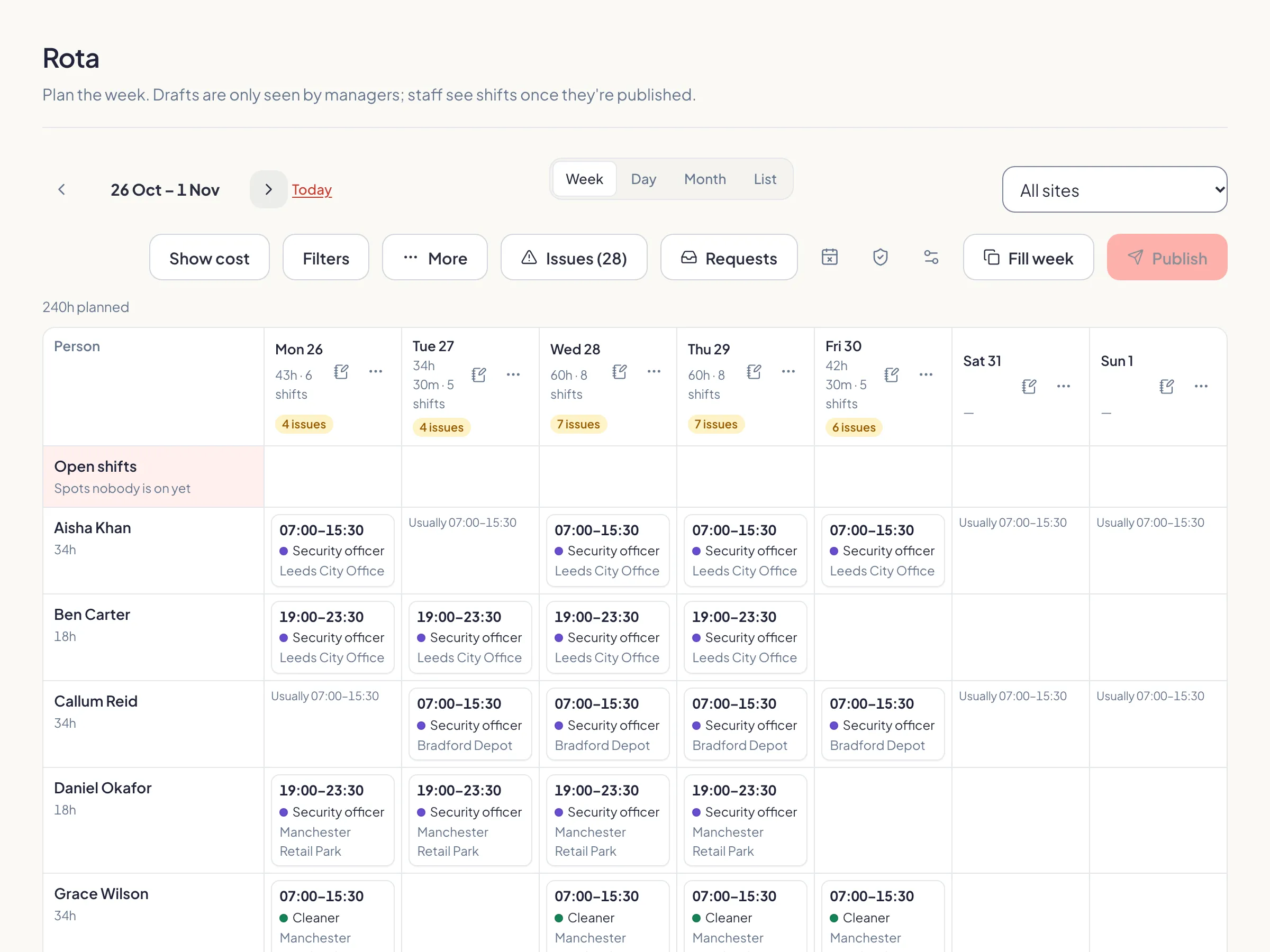Jump to Today link
Screen dimensions: 1270x952
point(312,189)
